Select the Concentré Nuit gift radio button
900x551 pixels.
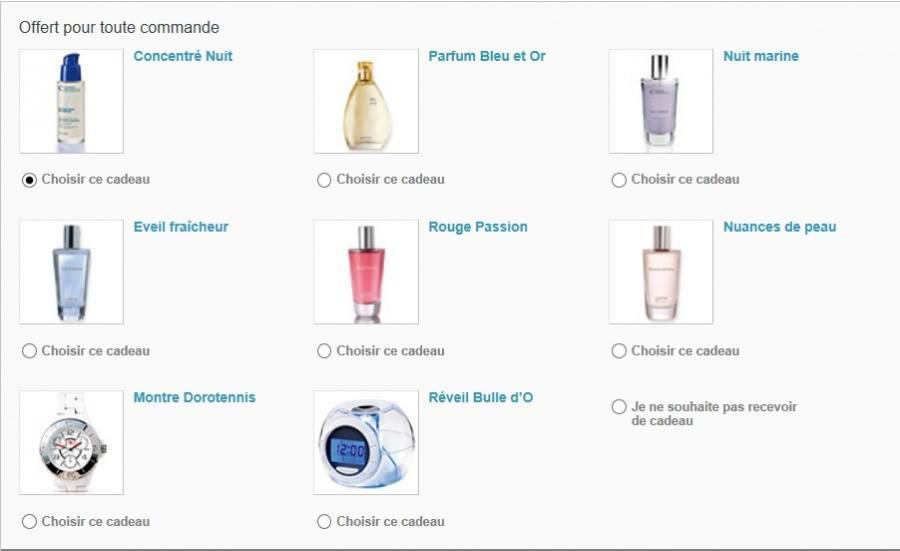(29, 180)
